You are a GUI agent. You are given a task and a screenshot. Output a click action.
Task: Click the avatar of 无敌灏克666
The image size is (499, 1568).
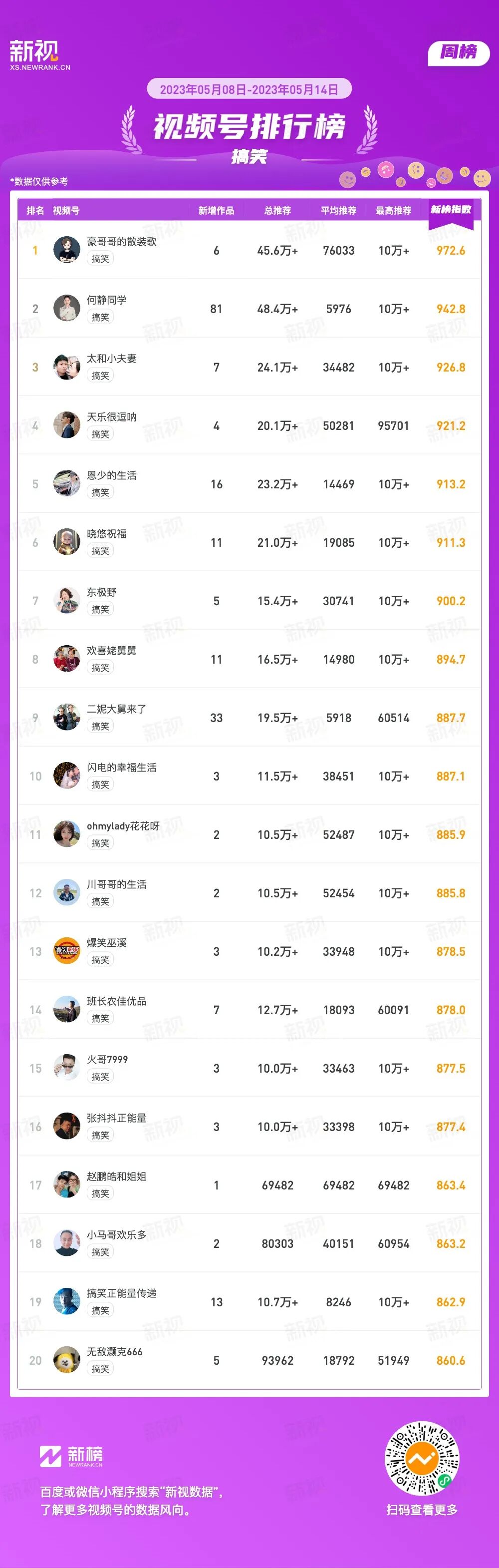(x=66, y=1360)
